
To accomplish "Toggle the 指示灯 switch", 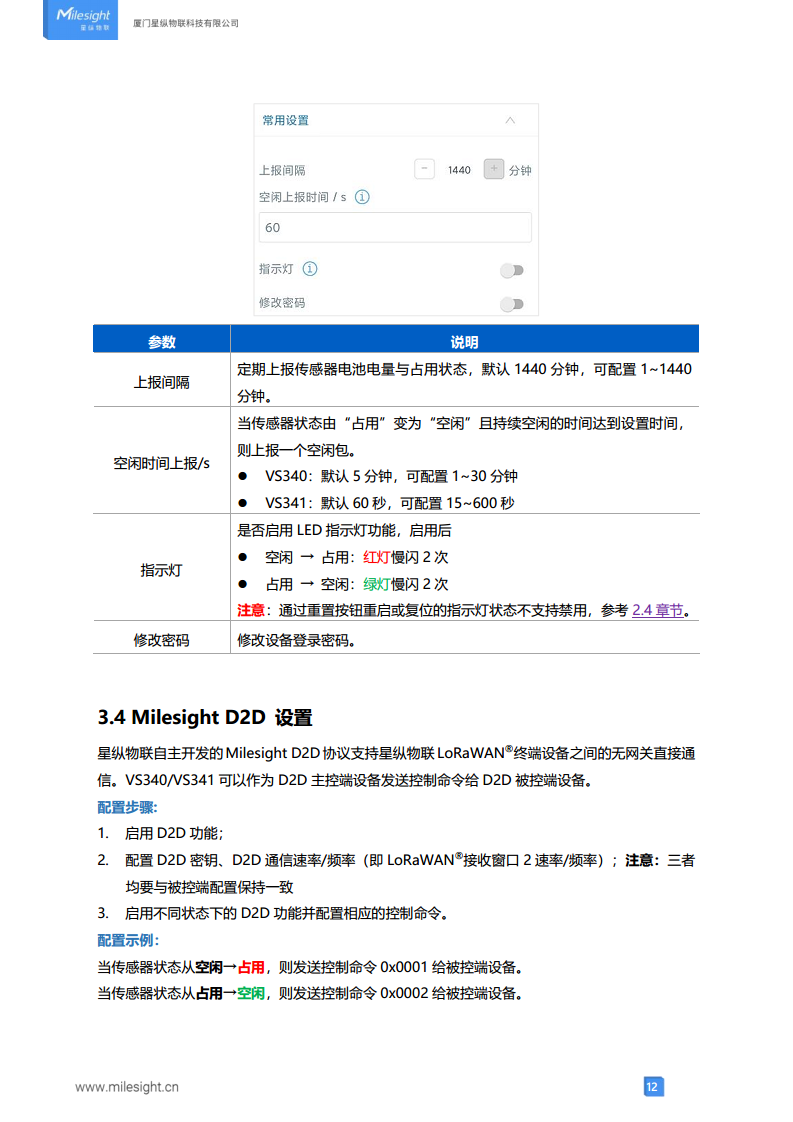I will click(512, 270).
